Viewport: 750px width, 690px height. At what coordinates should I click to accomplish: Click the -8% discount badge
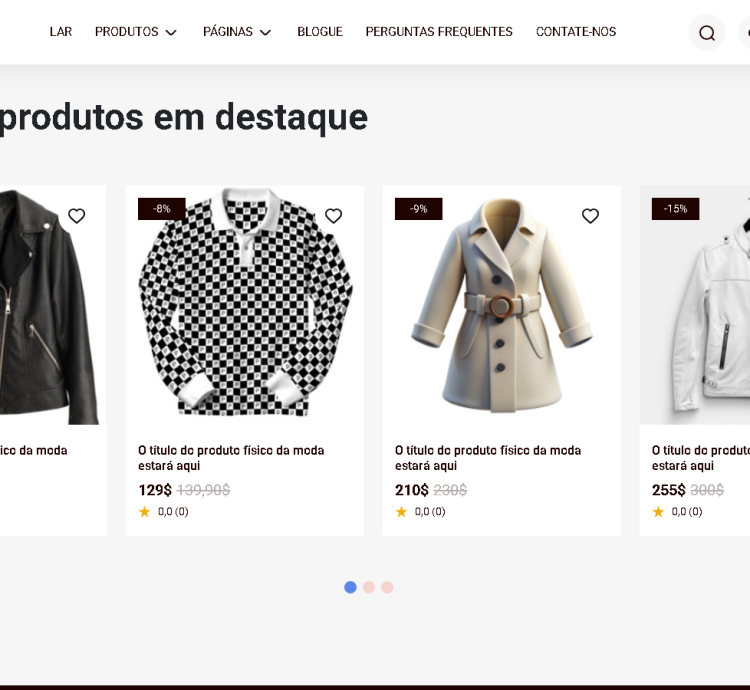tap(161, 209)
